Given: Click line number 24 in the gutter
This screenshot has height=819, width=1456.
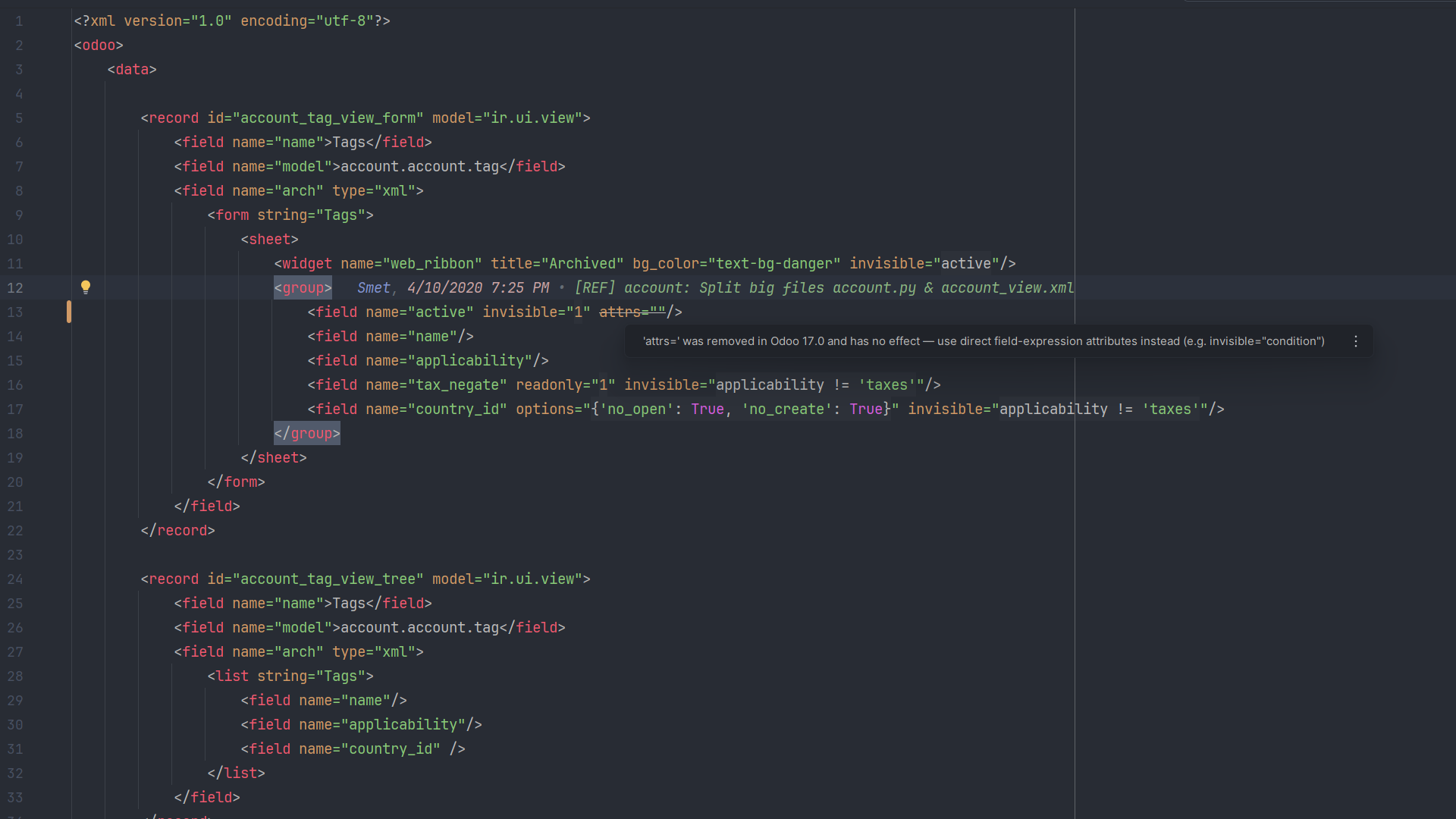Looking at the screenshot, I should [15, 579].
